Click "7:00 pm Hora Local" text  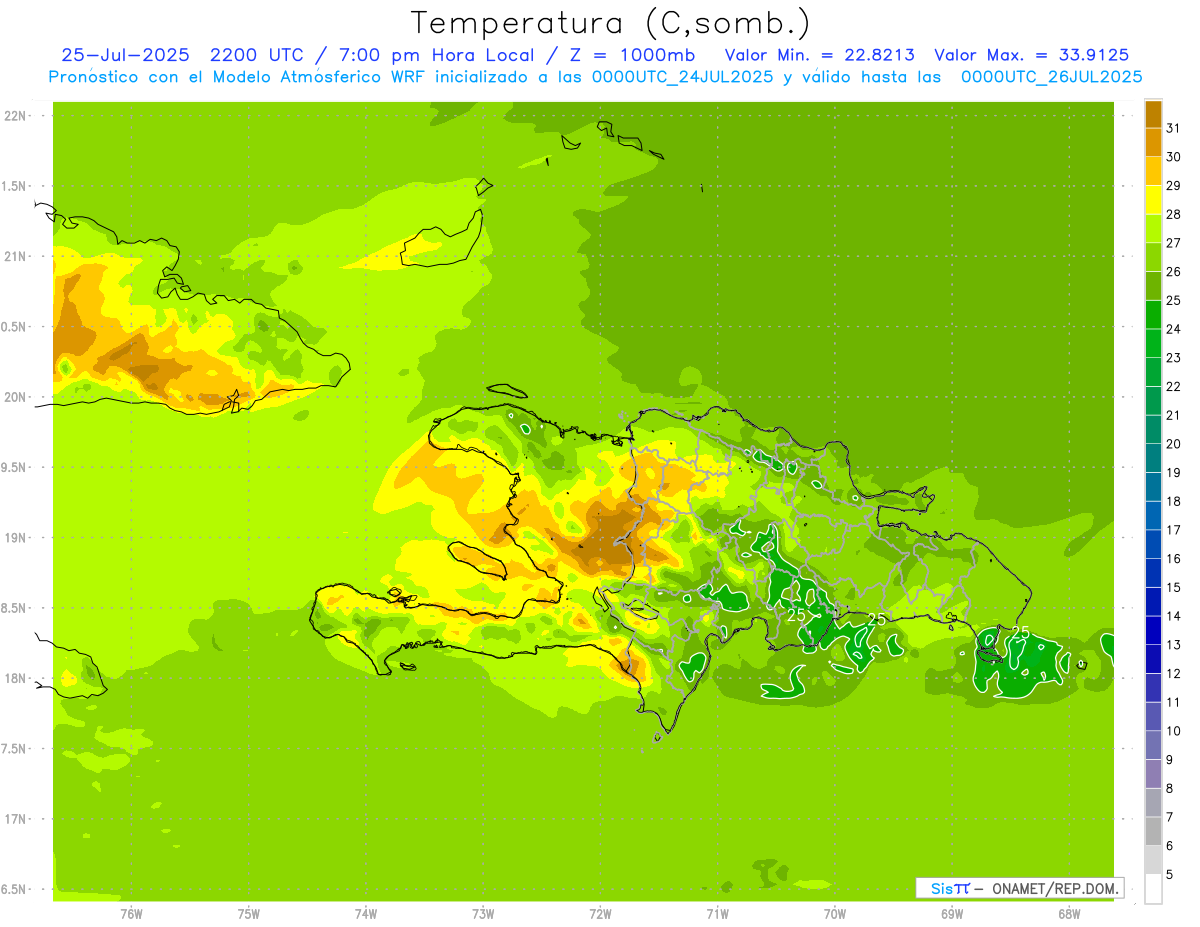[x=438, y=56]
